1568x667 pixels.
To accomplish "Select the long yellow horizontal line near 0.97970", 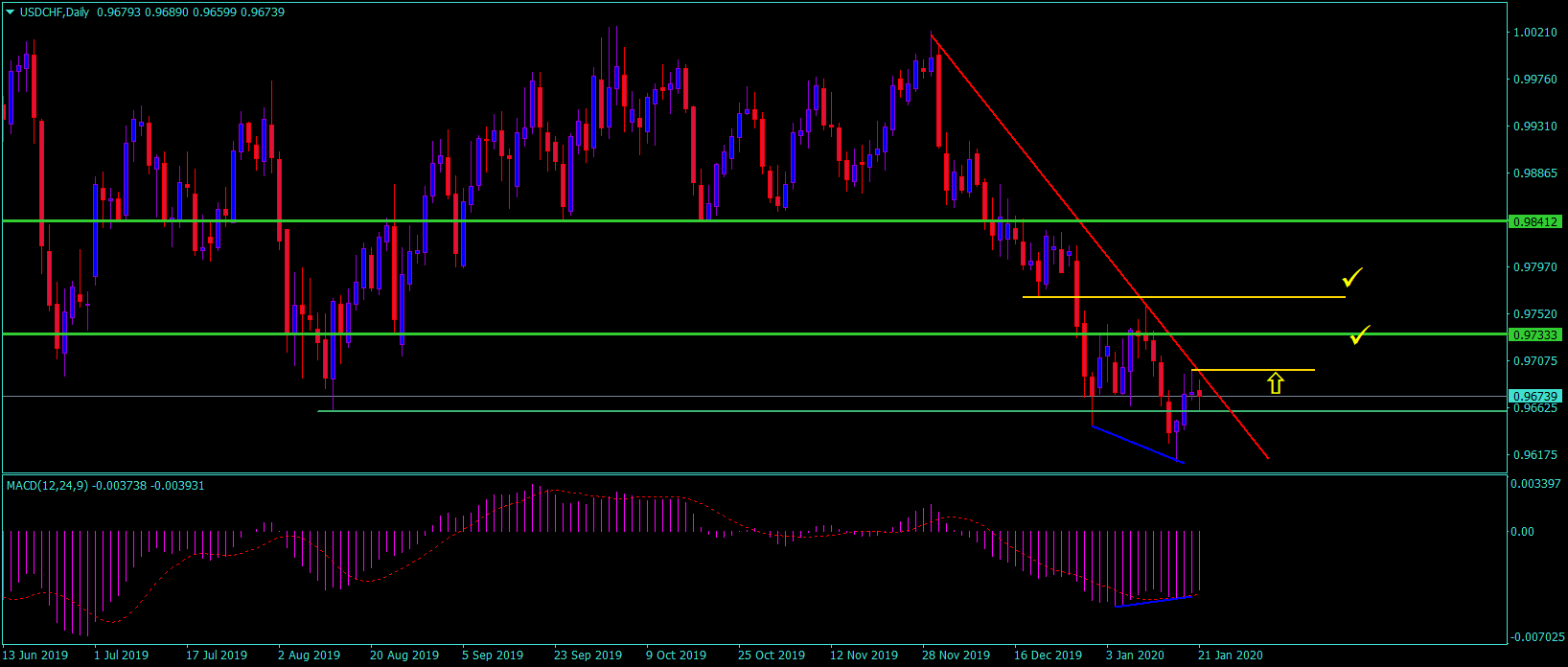I will point(1184,297).
